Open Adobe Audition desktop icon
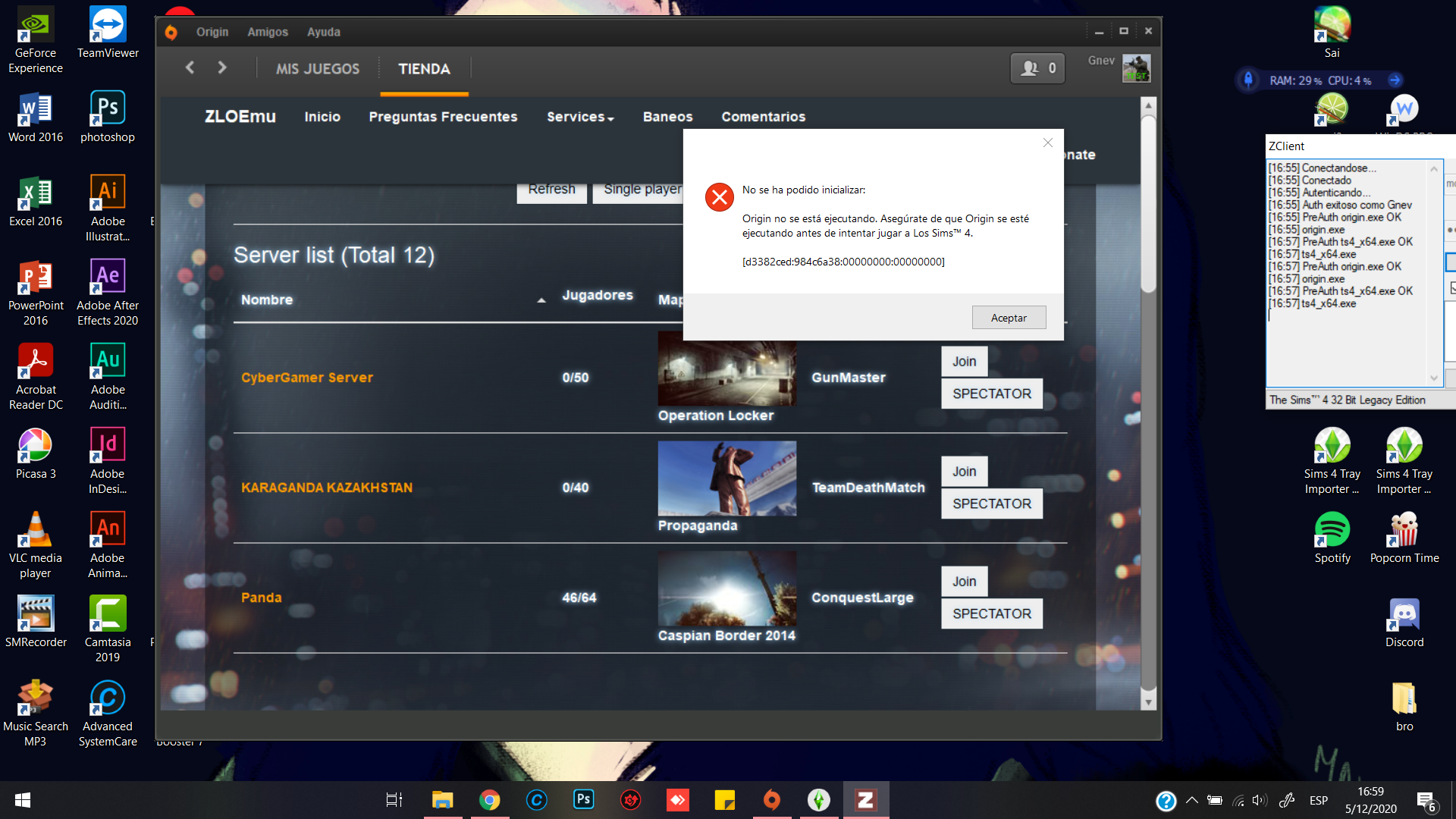This screenshot has width=1456, height=819. pyautogui.click(x=108, y=377)
